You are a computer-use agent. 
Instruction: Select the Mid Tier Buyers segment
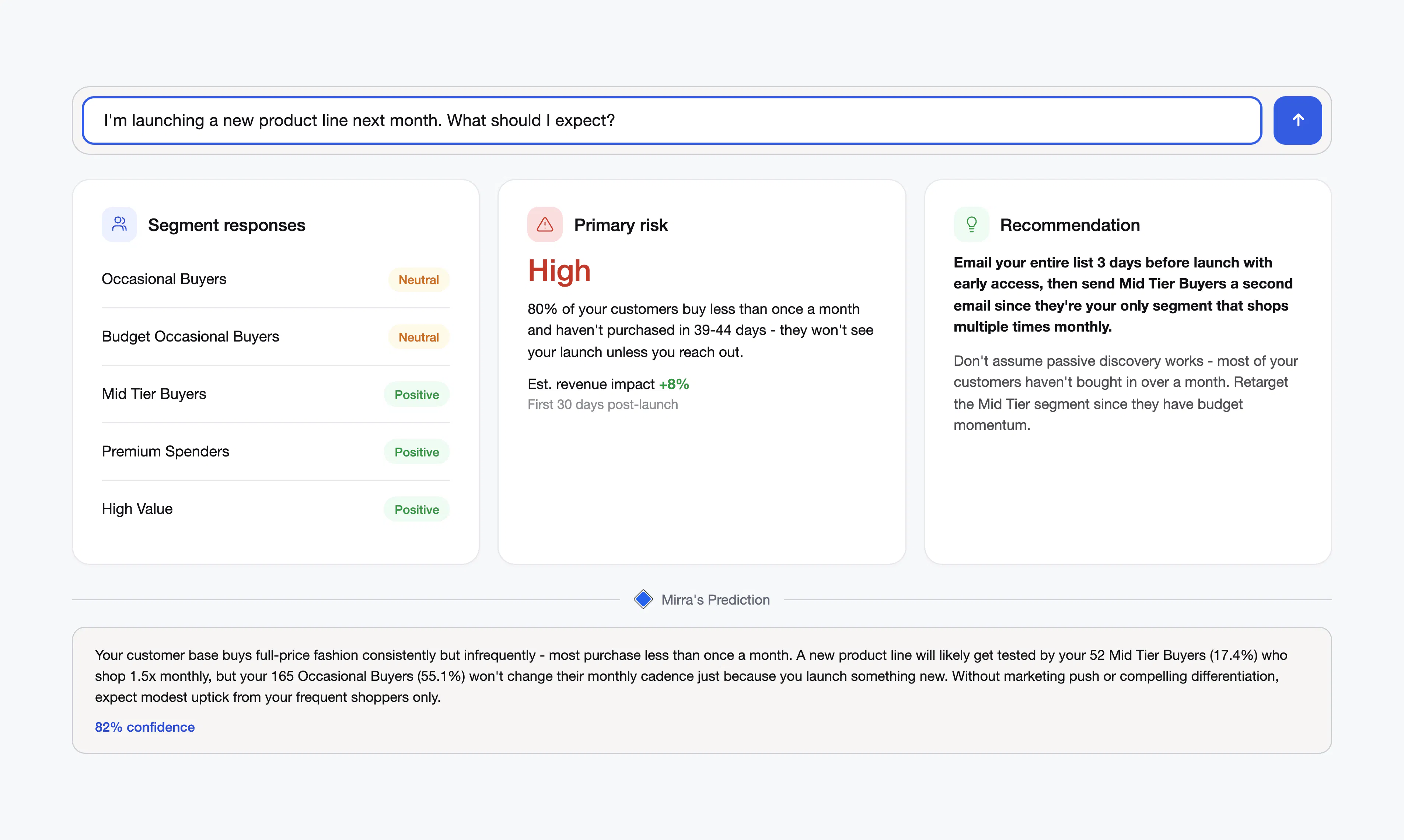click(276, 394)
